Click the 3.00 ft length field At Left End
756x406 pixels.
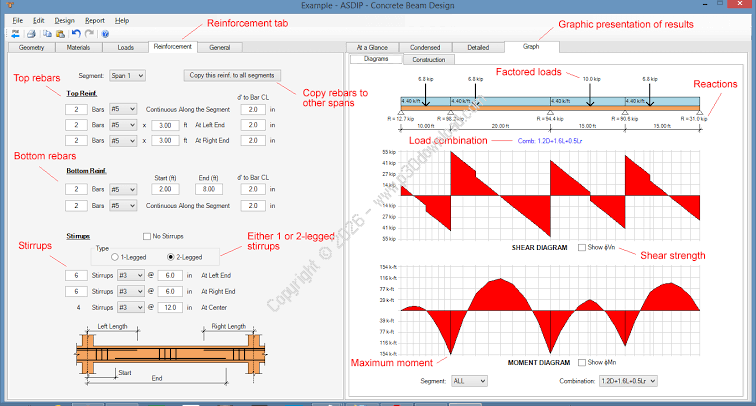click(x=165, y=125)
